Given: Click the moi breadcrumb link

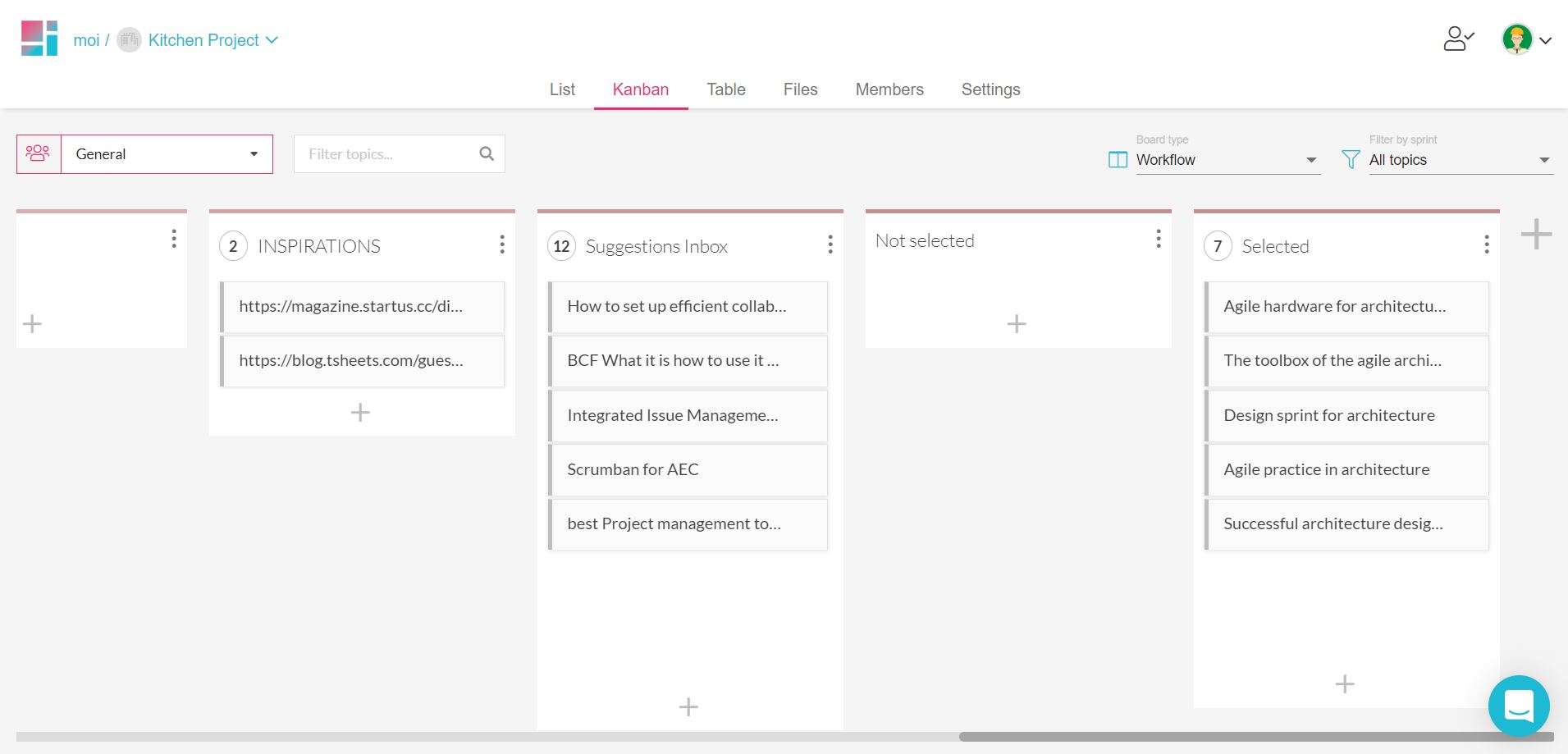Looking at the screenshot, I should 86,40.
